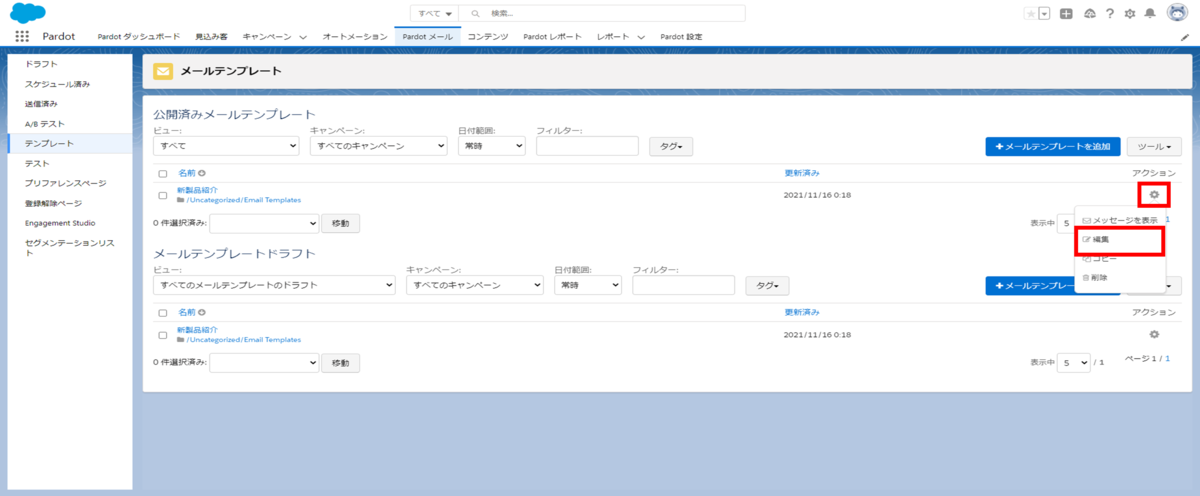This screenshot has width=1200, height=496.
Task: Tick select-all checkbox in published templates table
Action: [163, 174]
